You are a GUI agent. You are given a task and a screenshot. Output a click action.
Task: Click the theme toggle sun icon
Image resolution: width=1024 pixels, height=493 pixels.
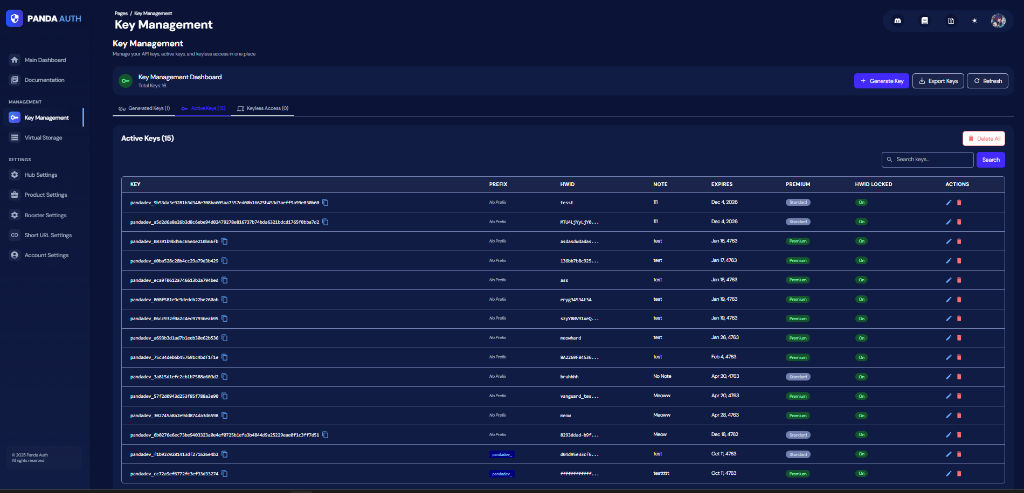975,21
